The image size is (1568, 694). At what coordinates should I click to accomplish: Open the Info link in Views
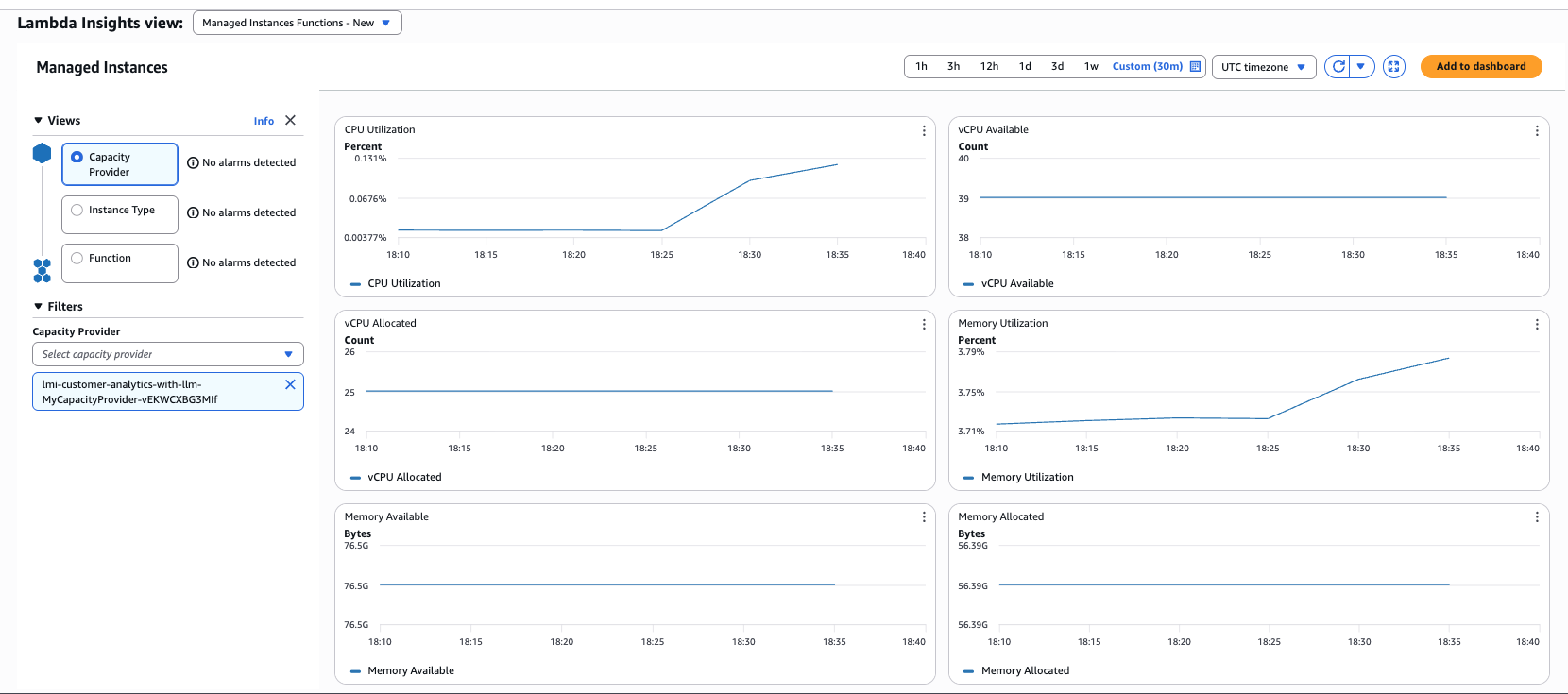pos(264,121)
